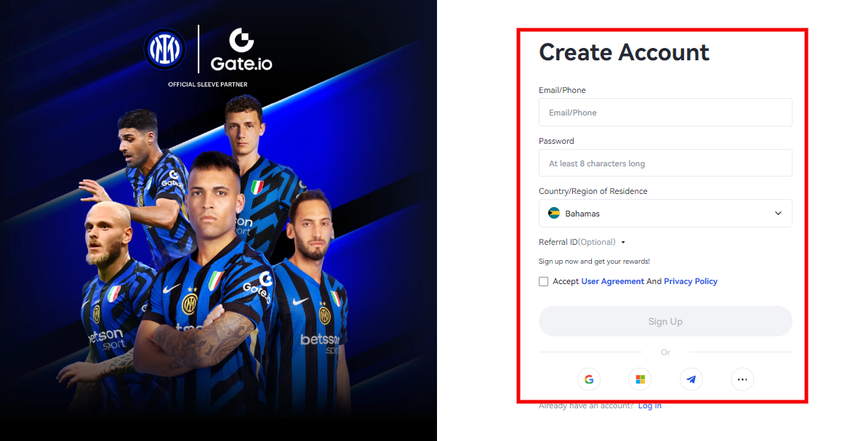Click the Sign Up button
This screenshot has height=441, width=850.
pyautogui.click(x=665, y=321)
